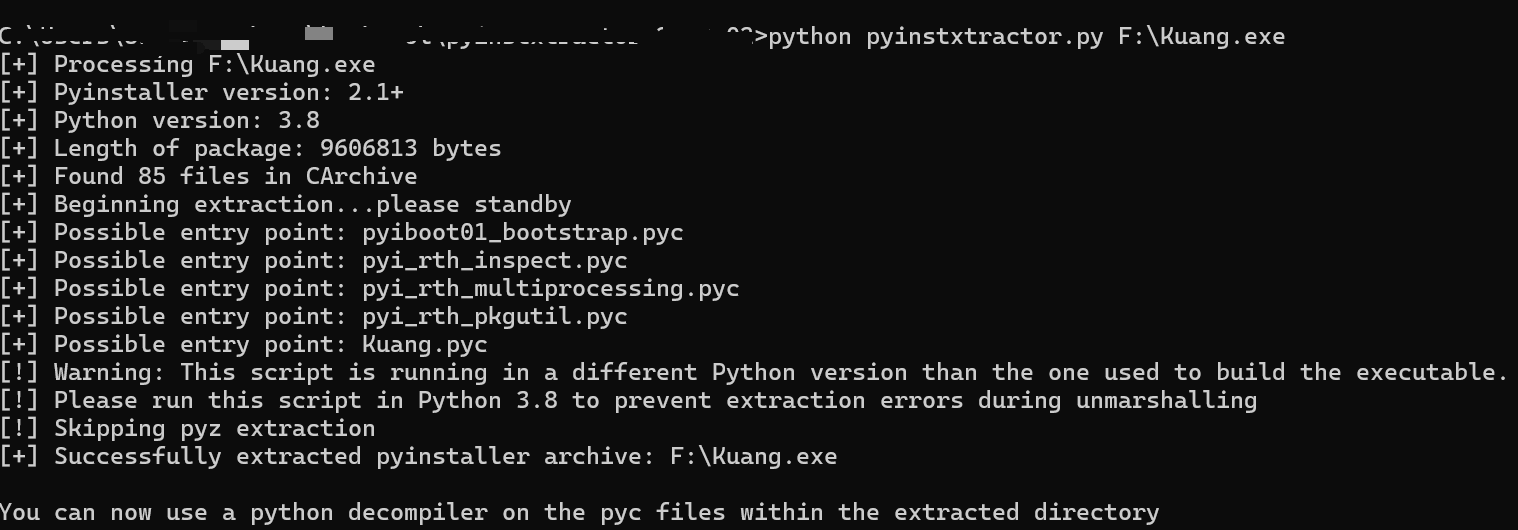Click F:\Kuang.exe in the success message line
Image resolution: width=1518 pixels, height=530 pixels.
[x=753, y=457]
